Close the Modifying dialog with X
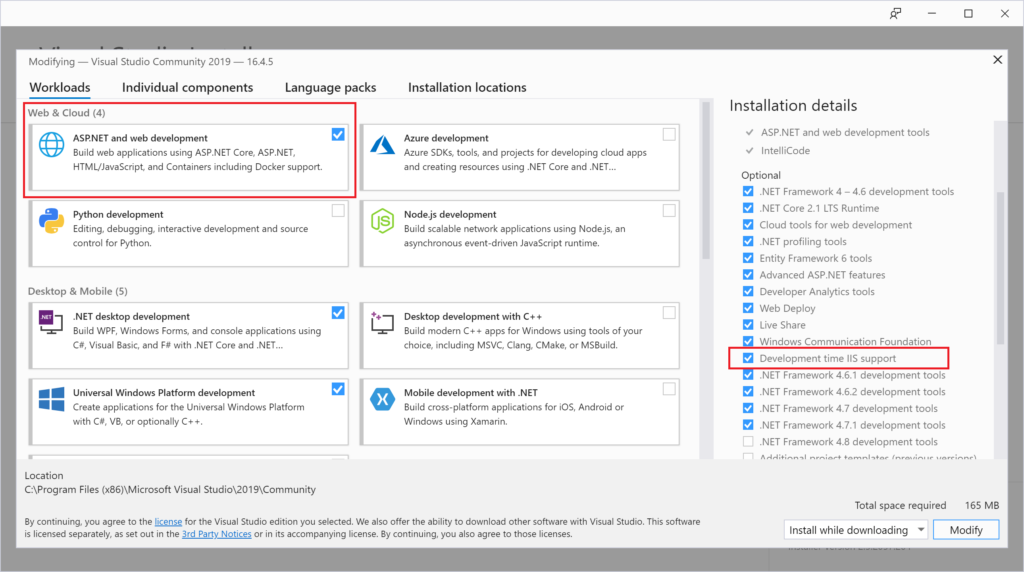The image size is (1024, 572). [997, 59]
